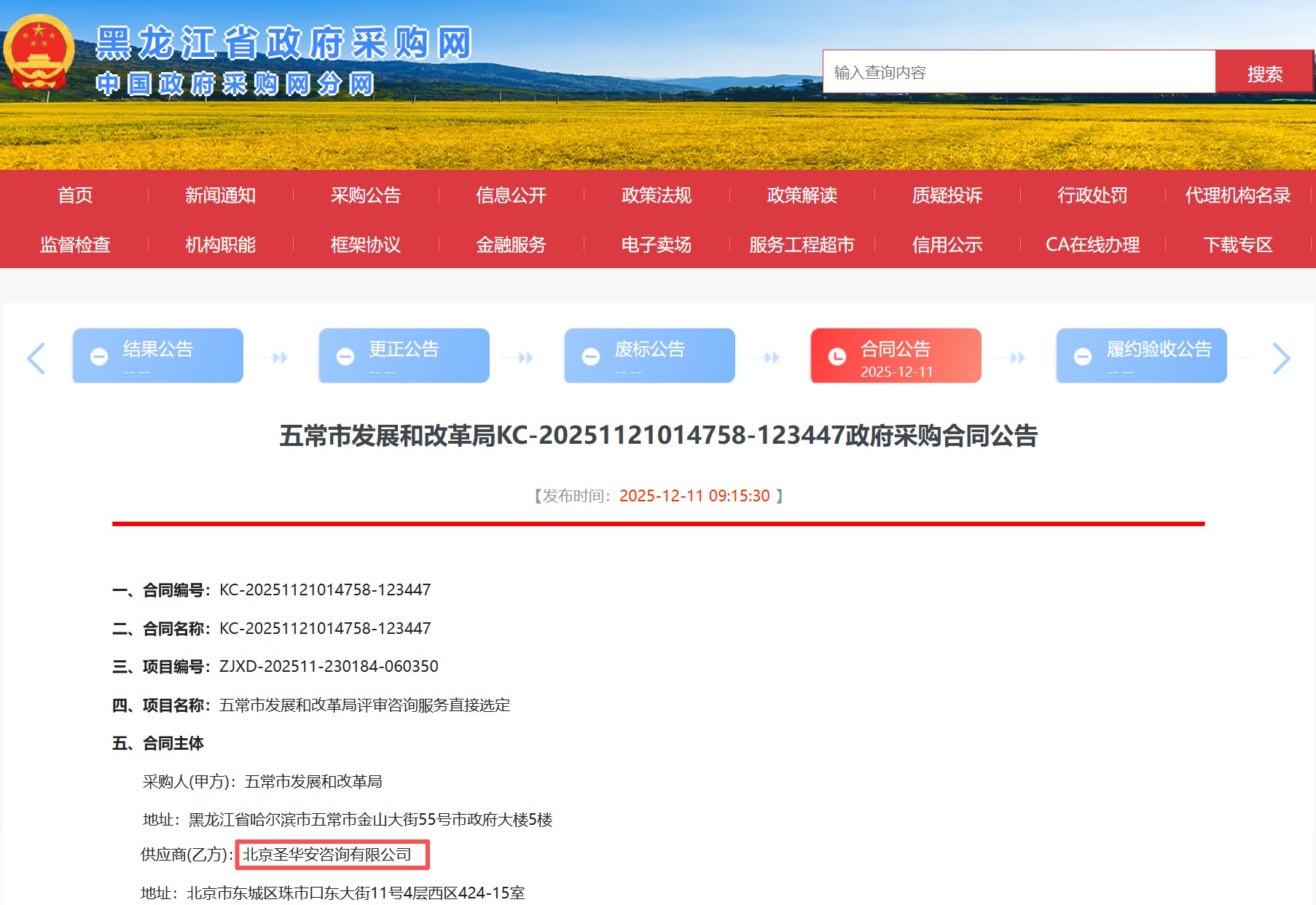Click the minus icon on 履约验收公告
This screenshot has height=905, width=1316.
pyautogui.click(x=1083, y=356)
